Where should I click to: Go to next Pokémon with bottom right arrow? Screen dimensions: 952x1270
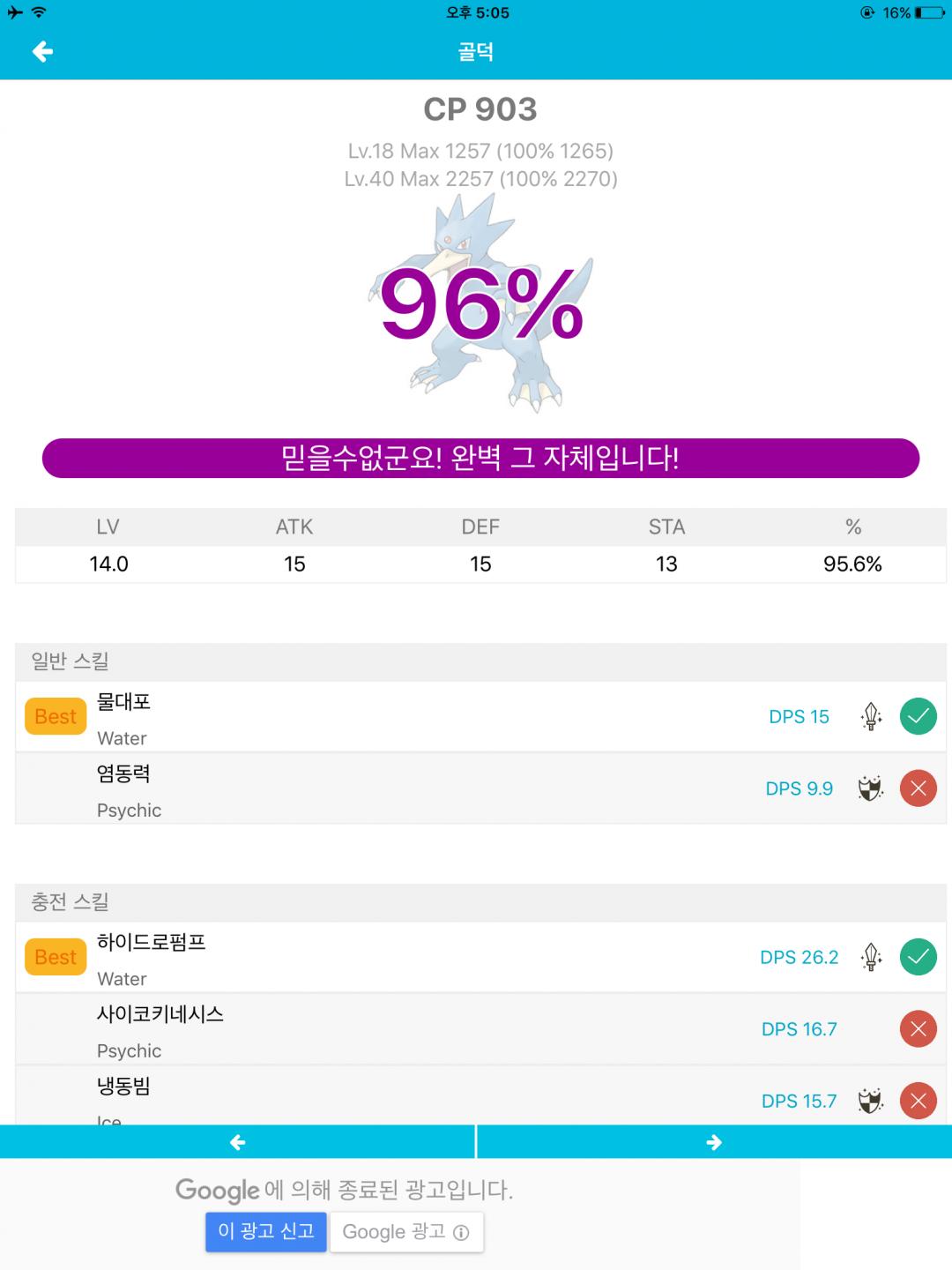714,1142
